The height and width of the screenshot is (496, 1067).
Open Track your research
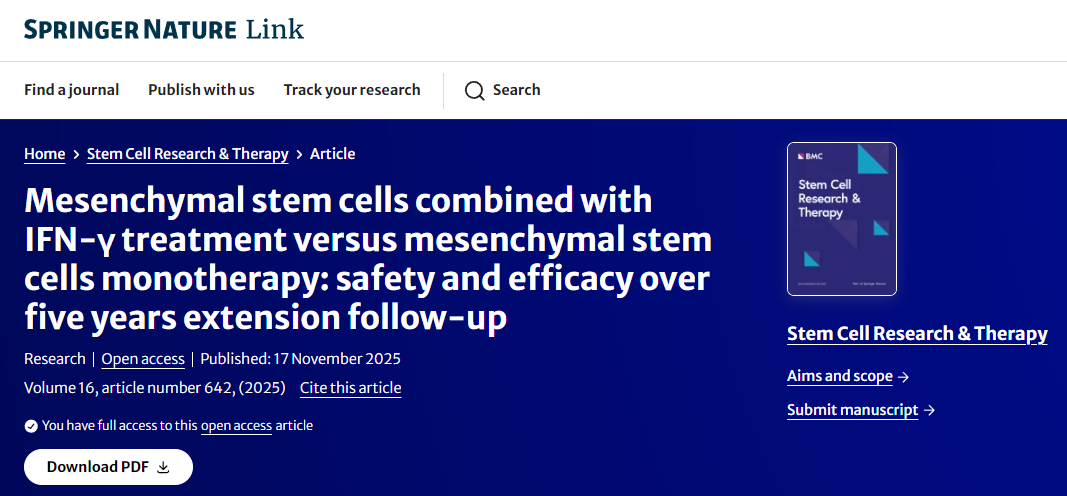click(351, 90)
